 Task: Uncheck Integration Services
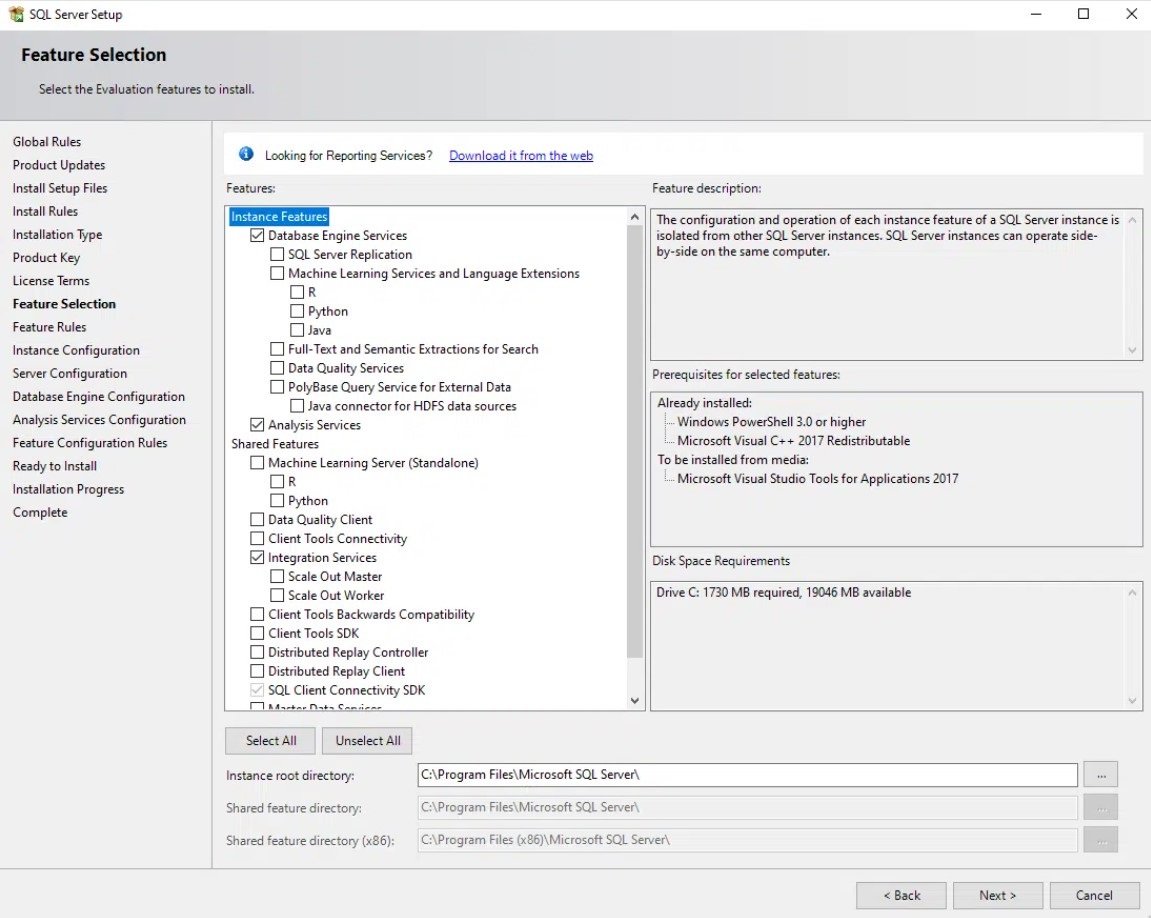(257, 558)
